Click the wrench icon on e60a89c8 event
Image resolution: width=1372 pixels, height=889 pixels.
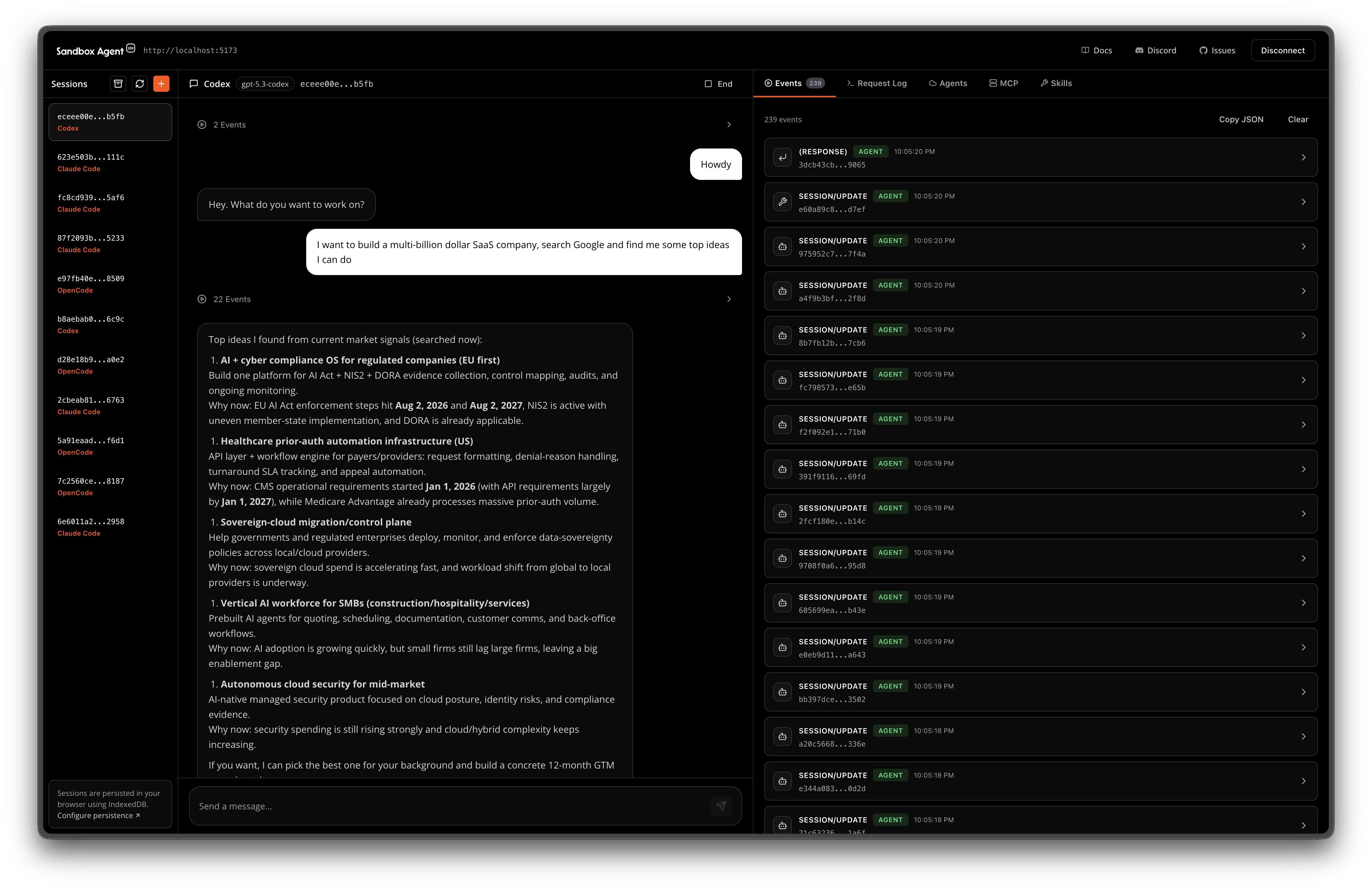782,202
